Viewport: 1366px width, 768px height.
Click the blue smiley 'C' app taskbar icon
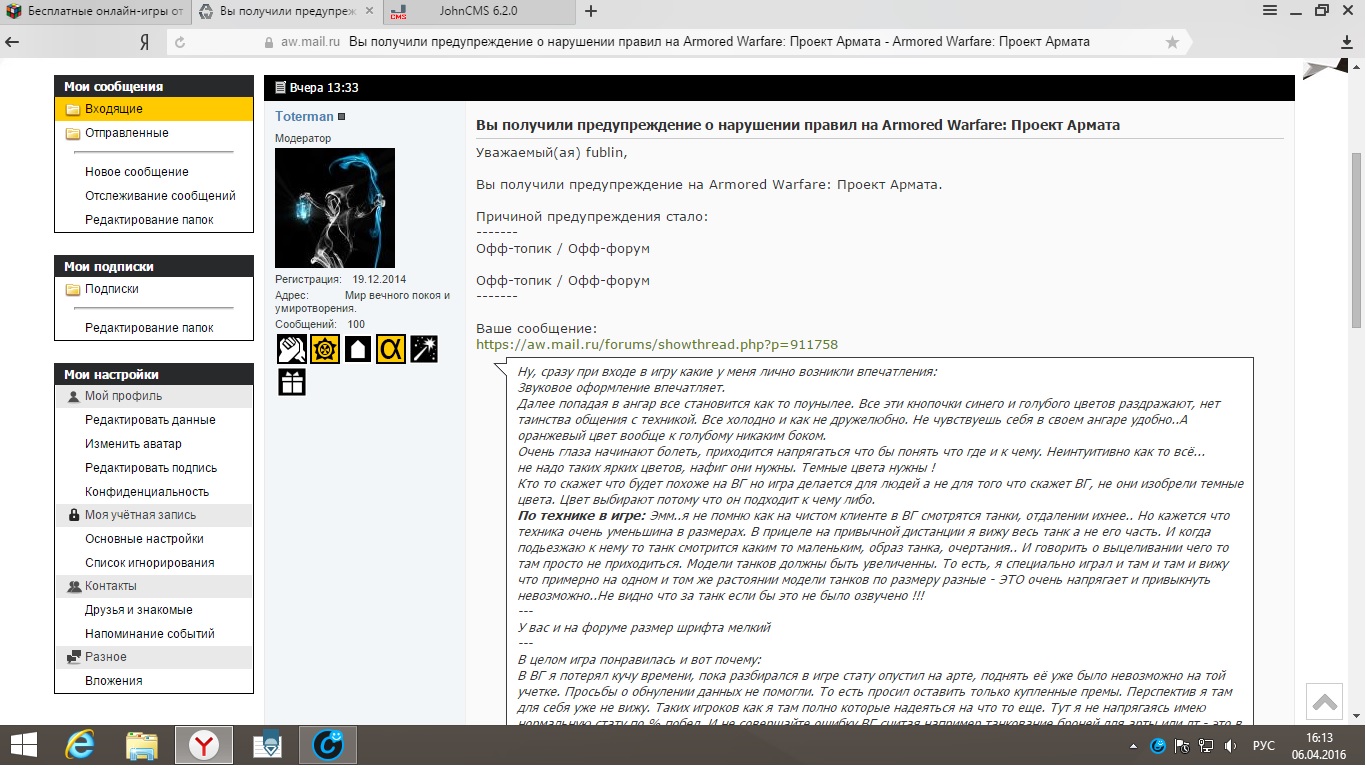pyautogui.click(x=328, y=745)
